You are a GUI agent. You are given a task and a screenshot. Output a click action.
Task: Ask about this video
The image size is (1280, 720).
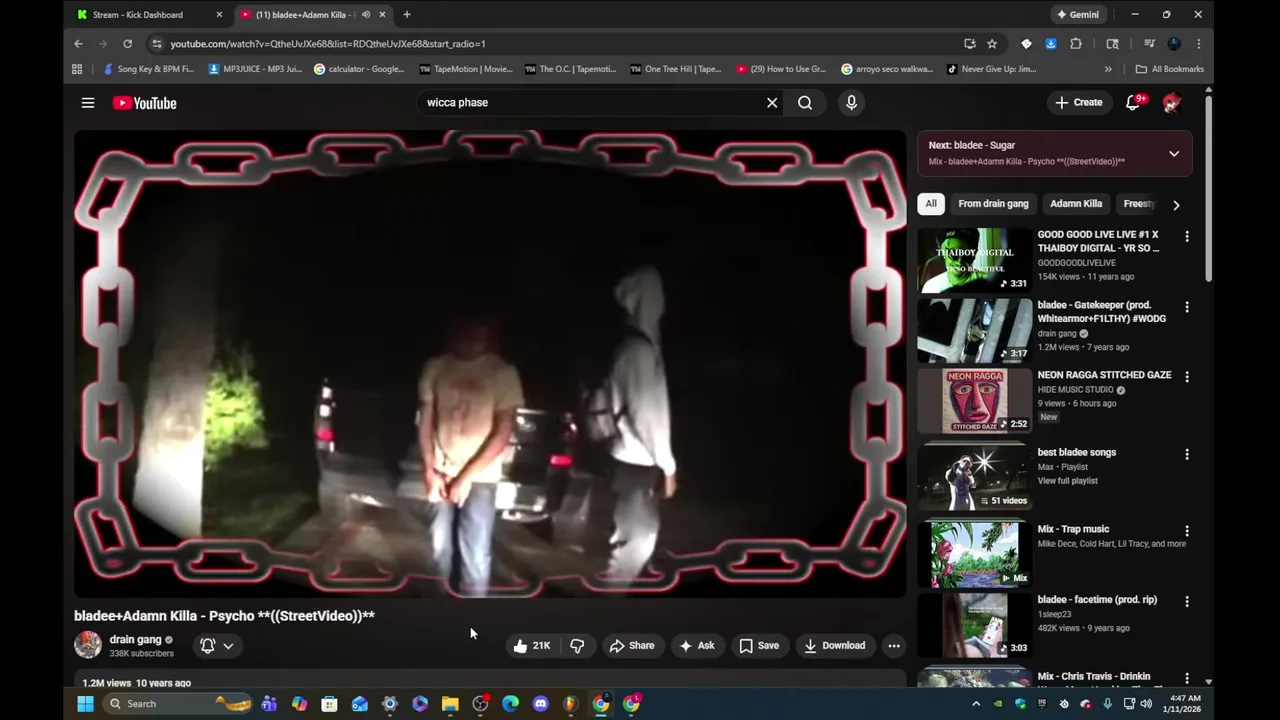[x=696, y=646]
